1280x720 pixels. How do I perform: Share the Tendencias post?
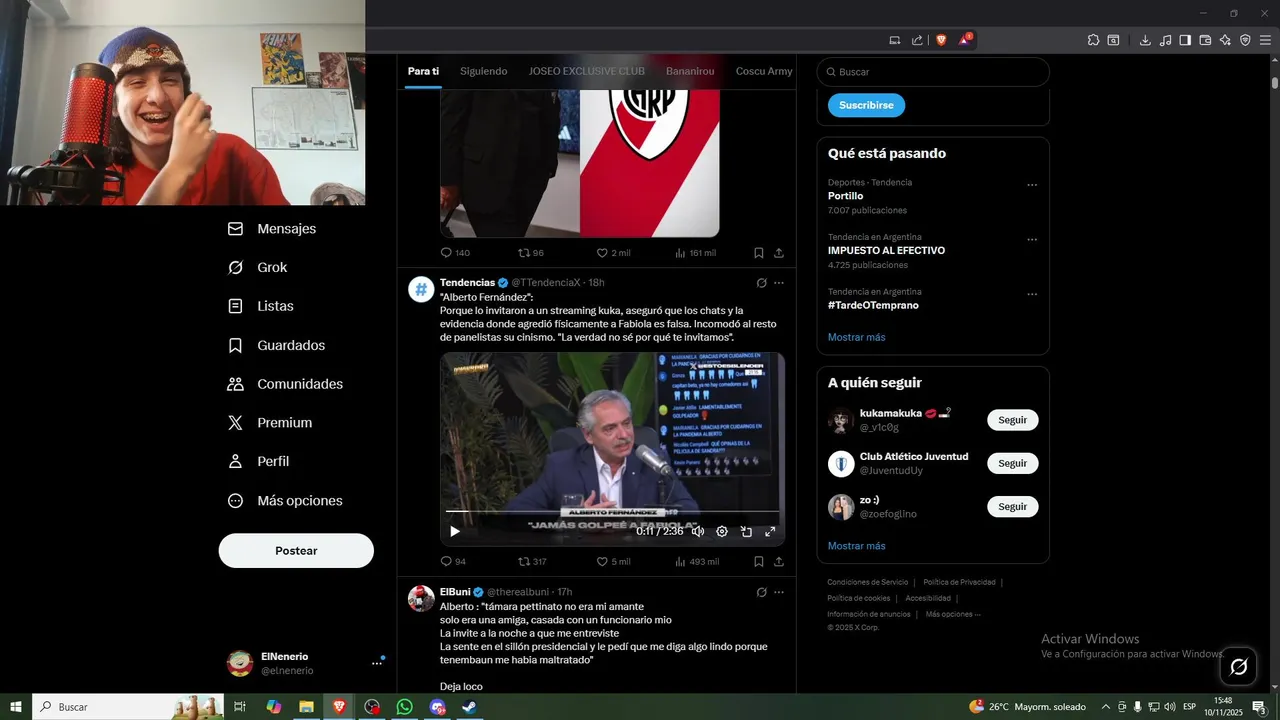pyautogui.click(x=779, y=562)
